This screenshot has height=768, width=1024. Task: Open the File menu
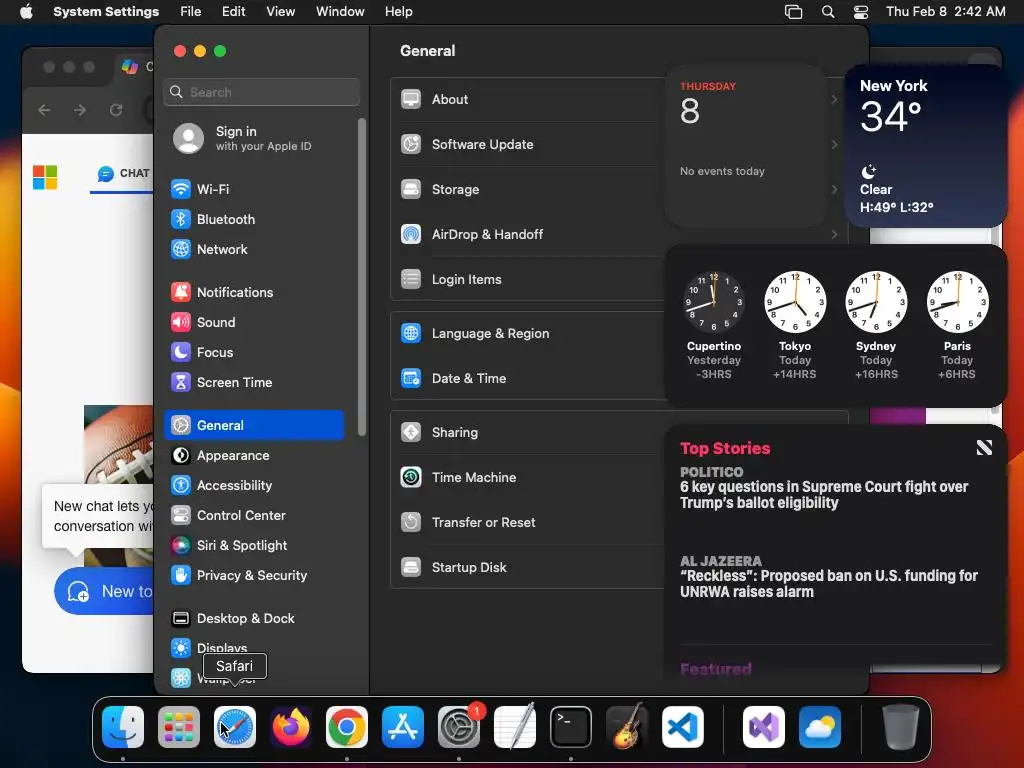tap(191, 12)
